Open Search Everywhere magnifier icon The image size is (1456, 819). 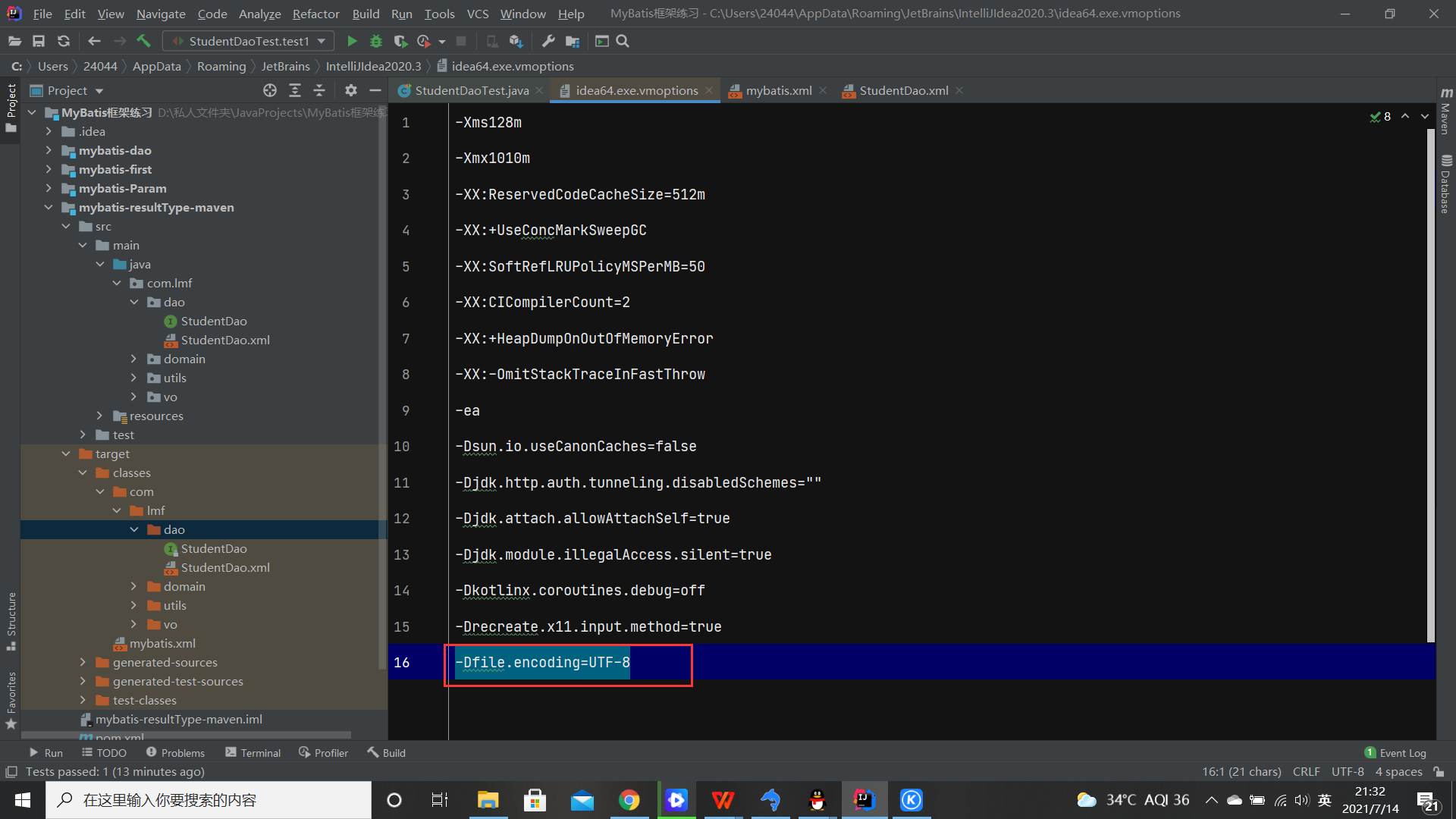(623, 41)
